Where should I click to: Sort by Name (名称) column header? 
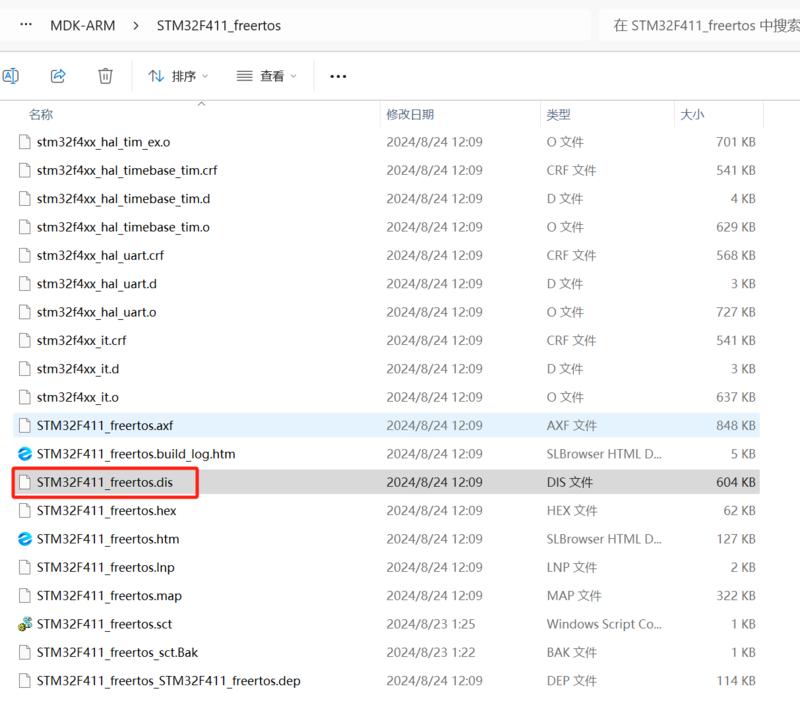[x=41, y=114]
